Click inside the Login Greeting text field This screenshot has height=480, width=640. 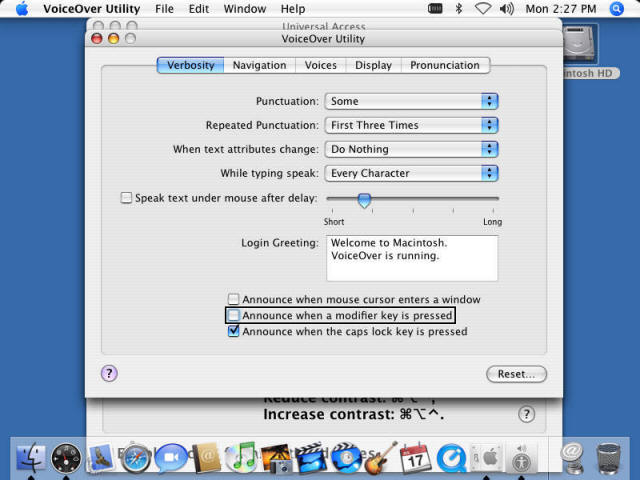(x=411, y=258)
